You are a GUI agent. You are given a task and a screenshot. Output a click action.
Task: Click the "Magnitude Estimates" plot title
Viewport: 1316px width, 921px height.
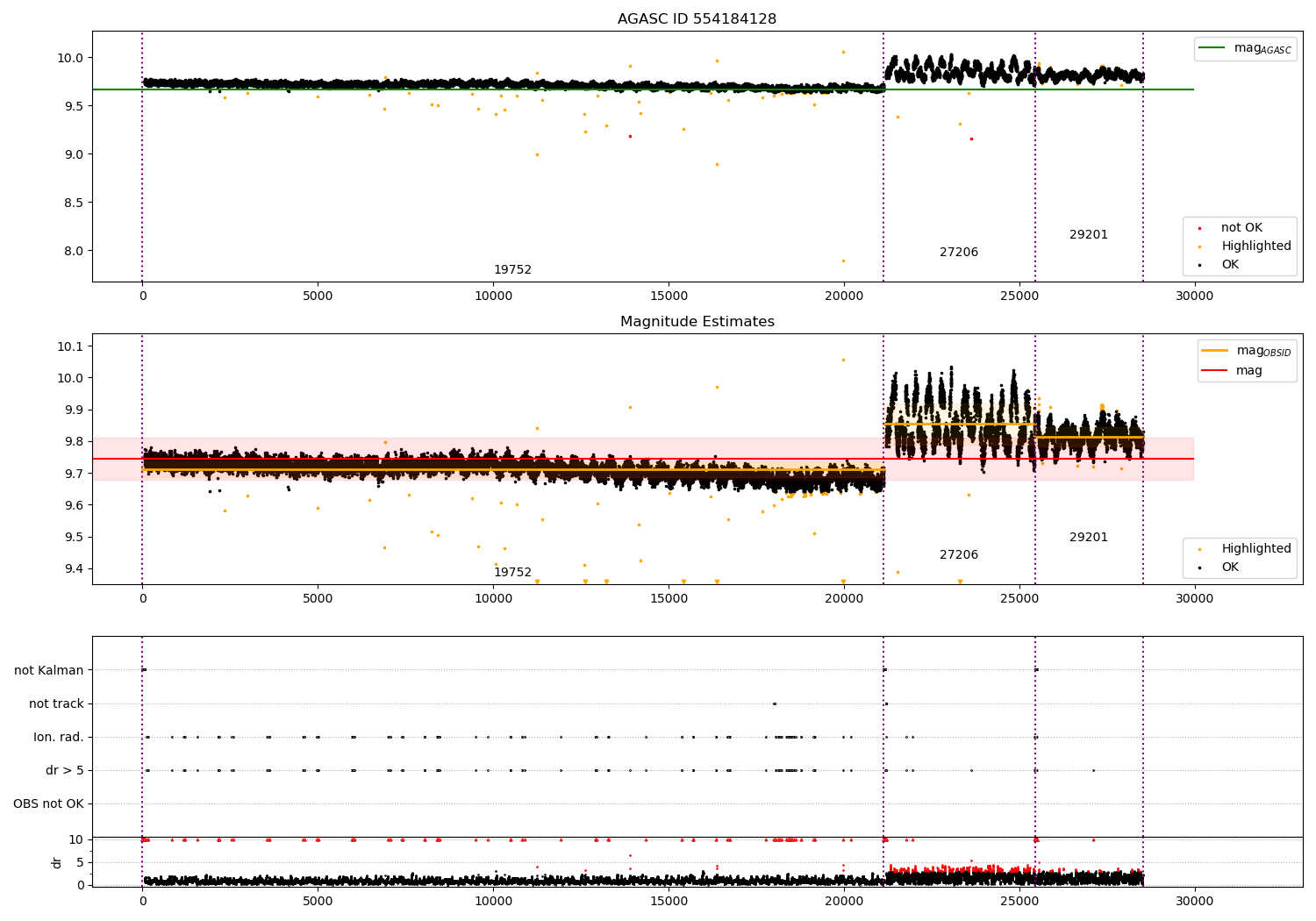[x=697, y=321]
